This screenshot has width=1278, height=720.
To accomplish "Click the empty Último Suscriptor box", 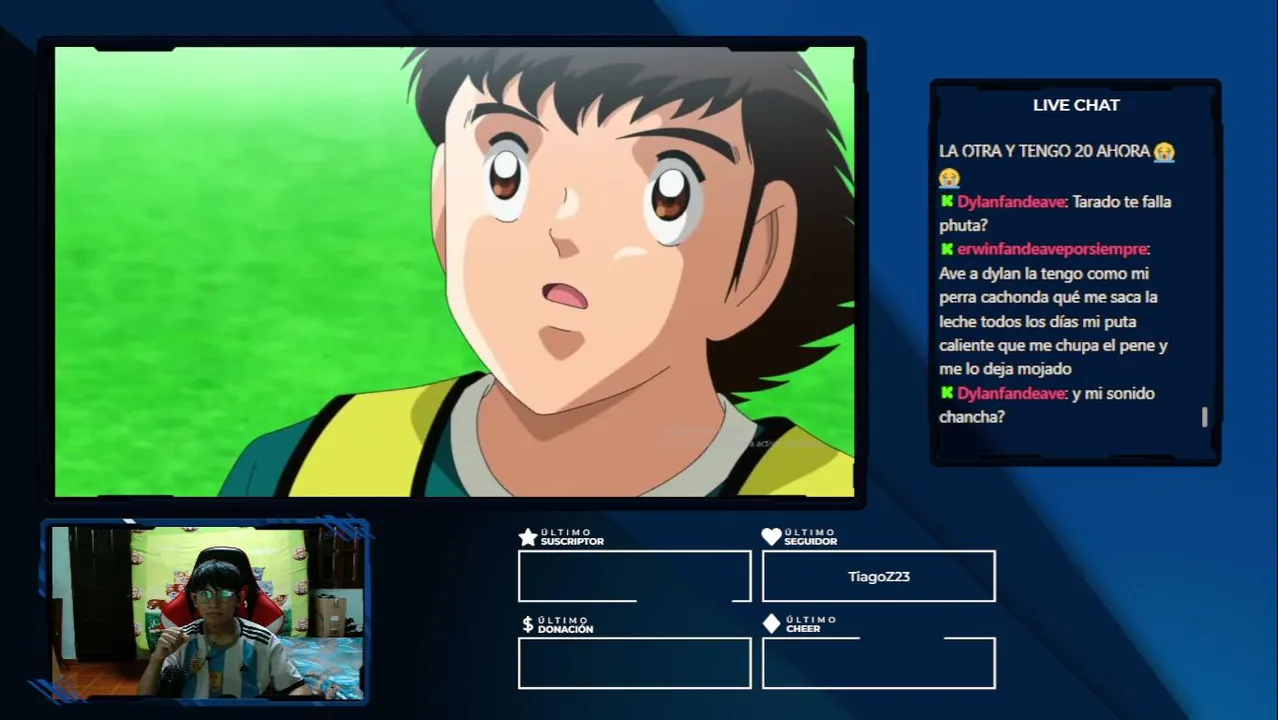I will 634,576.
